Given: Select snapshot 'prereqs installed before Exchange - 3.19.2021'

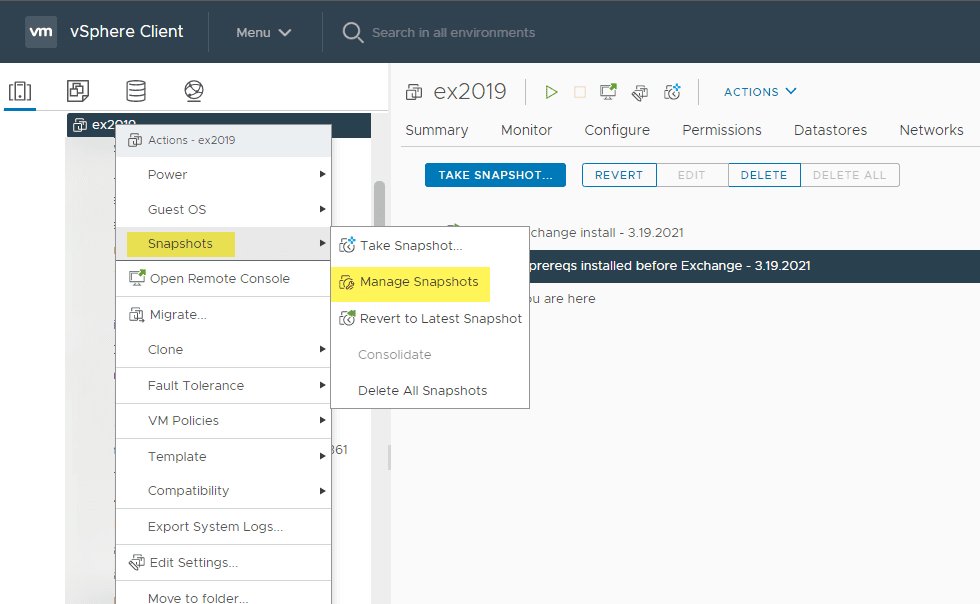Looking at the screenshot, I should coord(754,266).
